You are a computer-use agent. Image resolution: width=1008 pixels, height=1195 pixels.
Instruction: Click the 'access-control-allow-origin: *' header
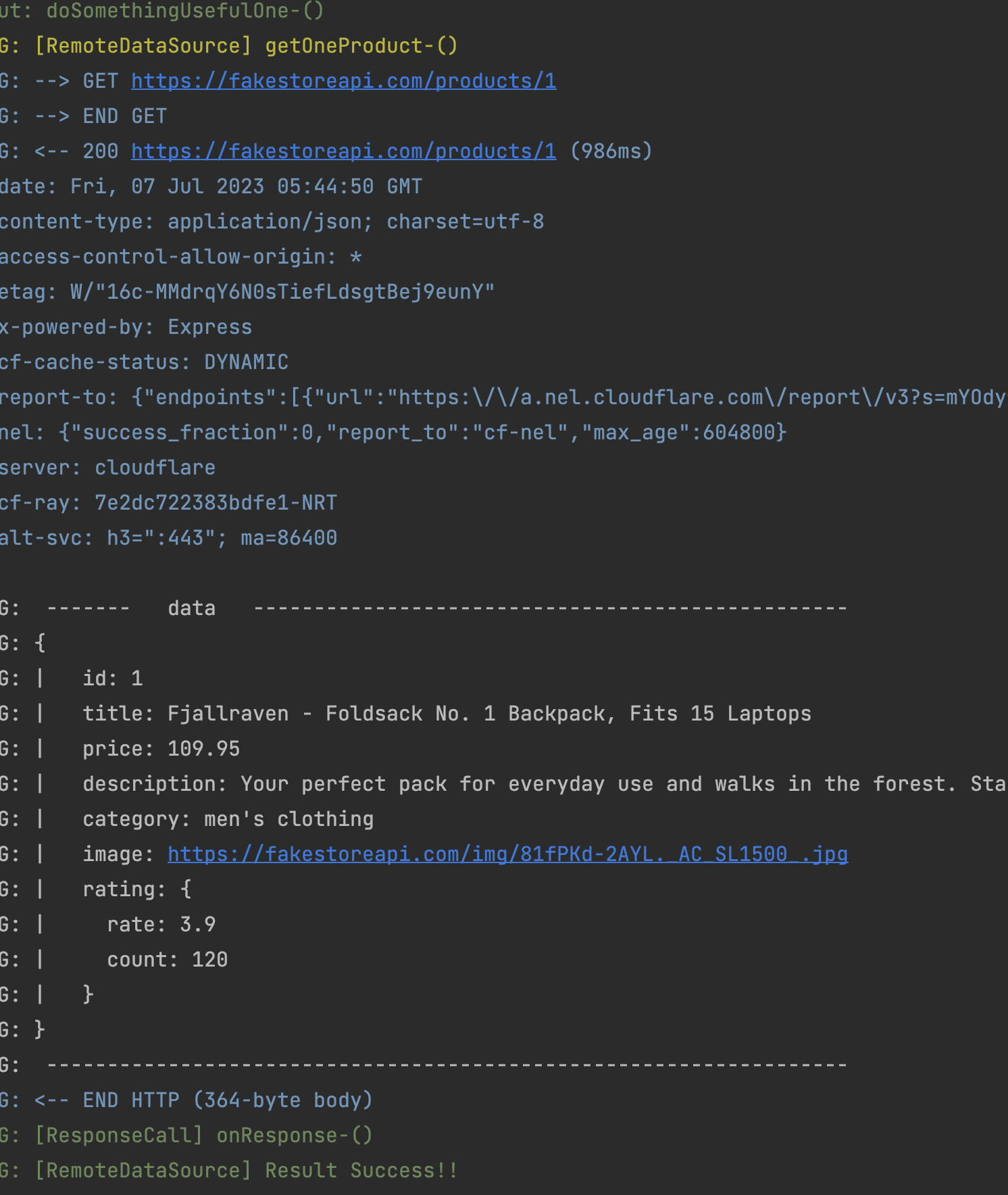[180, 257]
